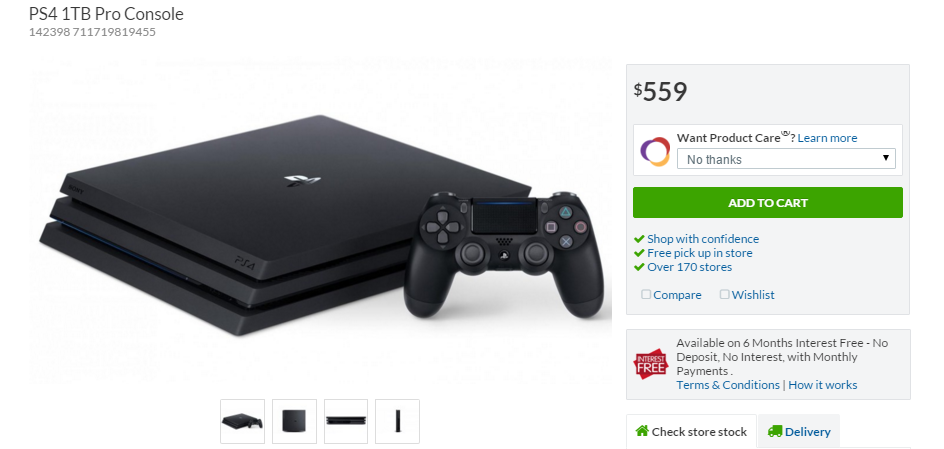Tick the Compare checkbox
Screen dimensions: 944x449
tap(646, 294)
